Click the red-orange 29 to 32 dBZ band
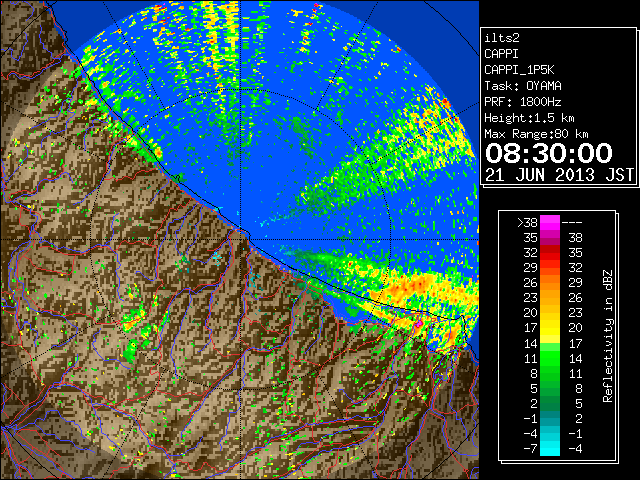The image size is (640, 480). [x=550, y=268]
